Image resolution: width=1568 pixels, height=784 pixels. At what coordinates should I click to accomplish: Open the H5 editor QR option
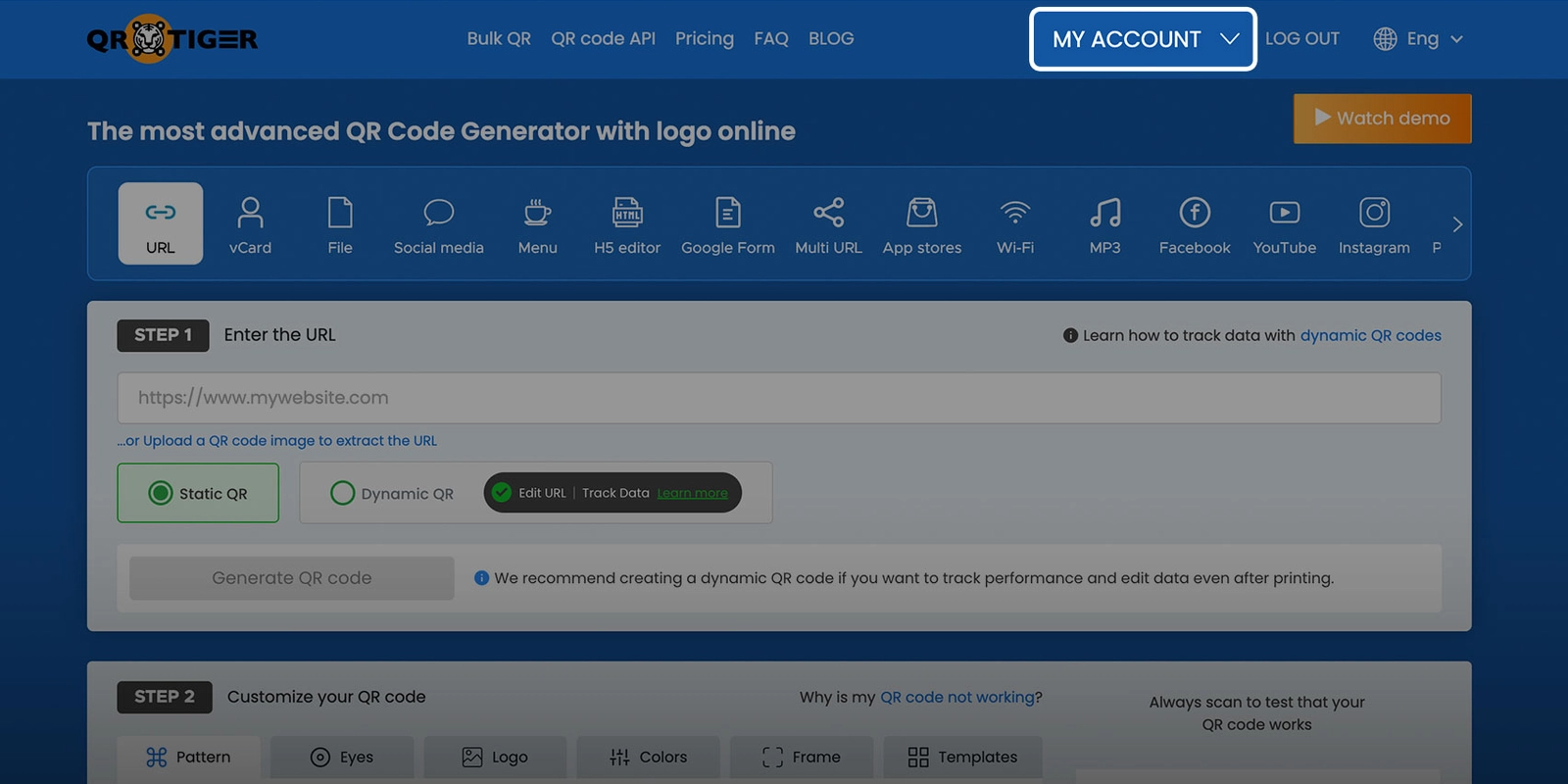click(627, 224)
